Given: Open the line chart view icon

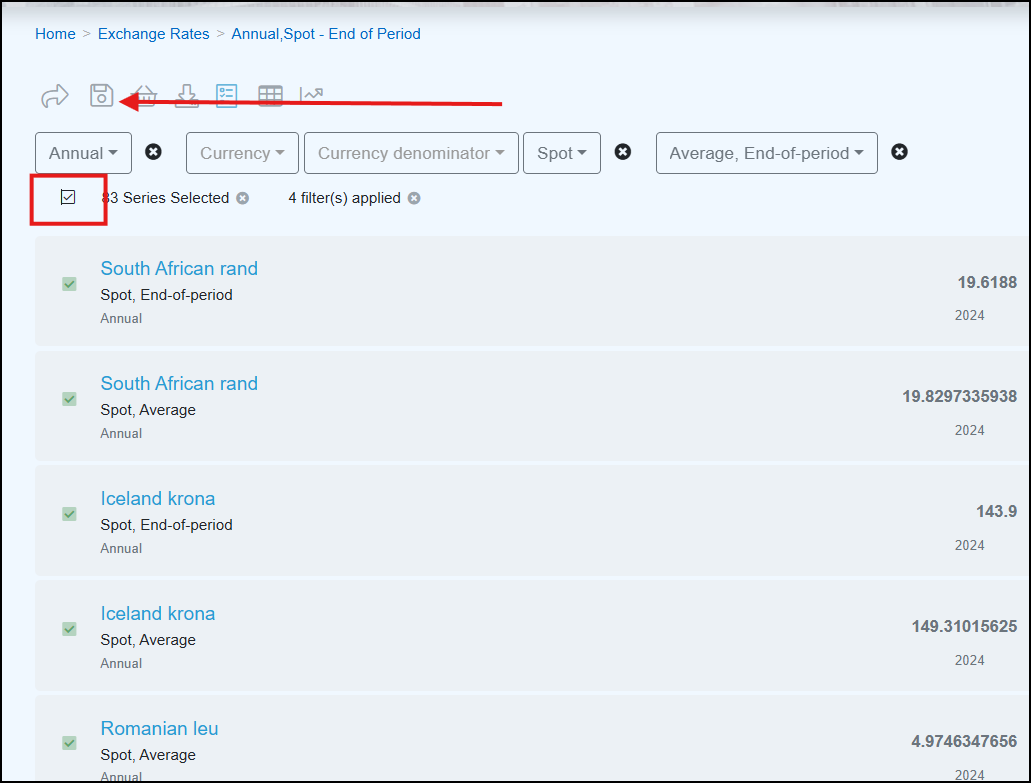Looking at the screenshot, I should [x=312, y=95].
